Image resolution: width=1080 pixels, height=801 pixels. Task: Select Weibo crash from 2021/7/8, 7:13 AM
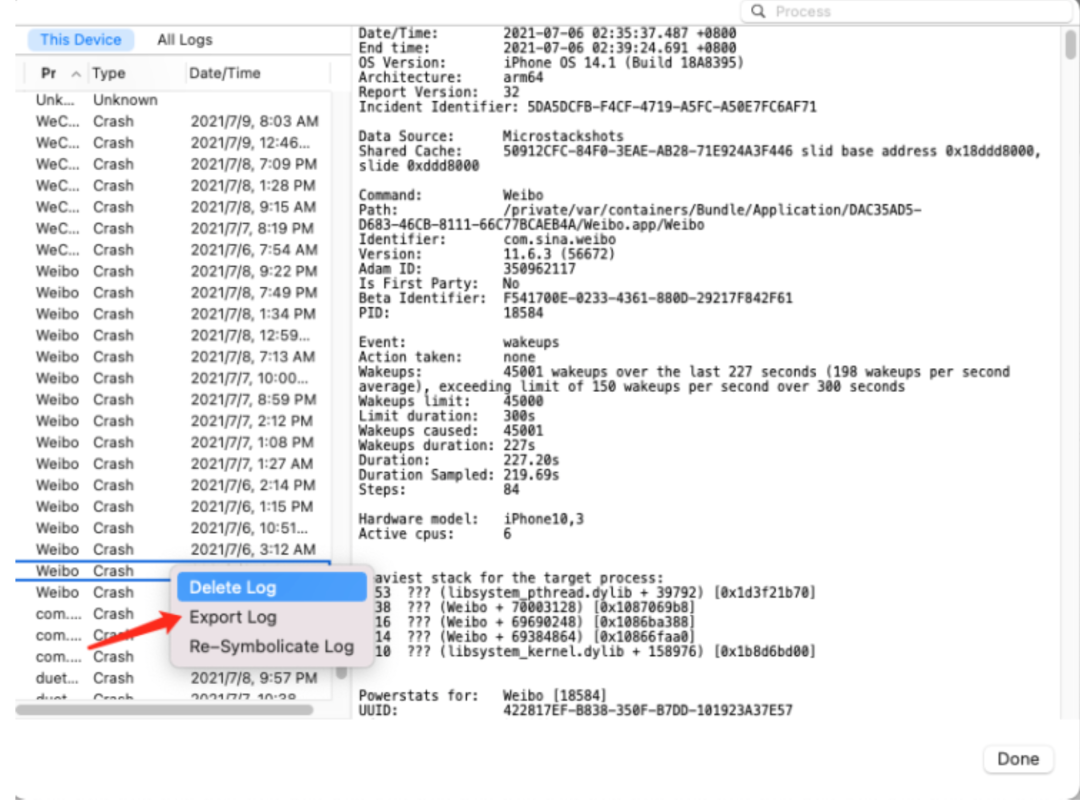point(173,357)
